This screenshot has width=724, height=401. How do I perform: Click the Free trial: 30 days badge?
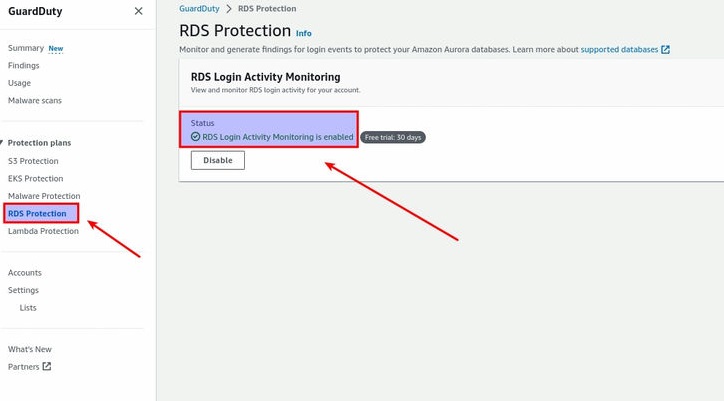[393, 137]
